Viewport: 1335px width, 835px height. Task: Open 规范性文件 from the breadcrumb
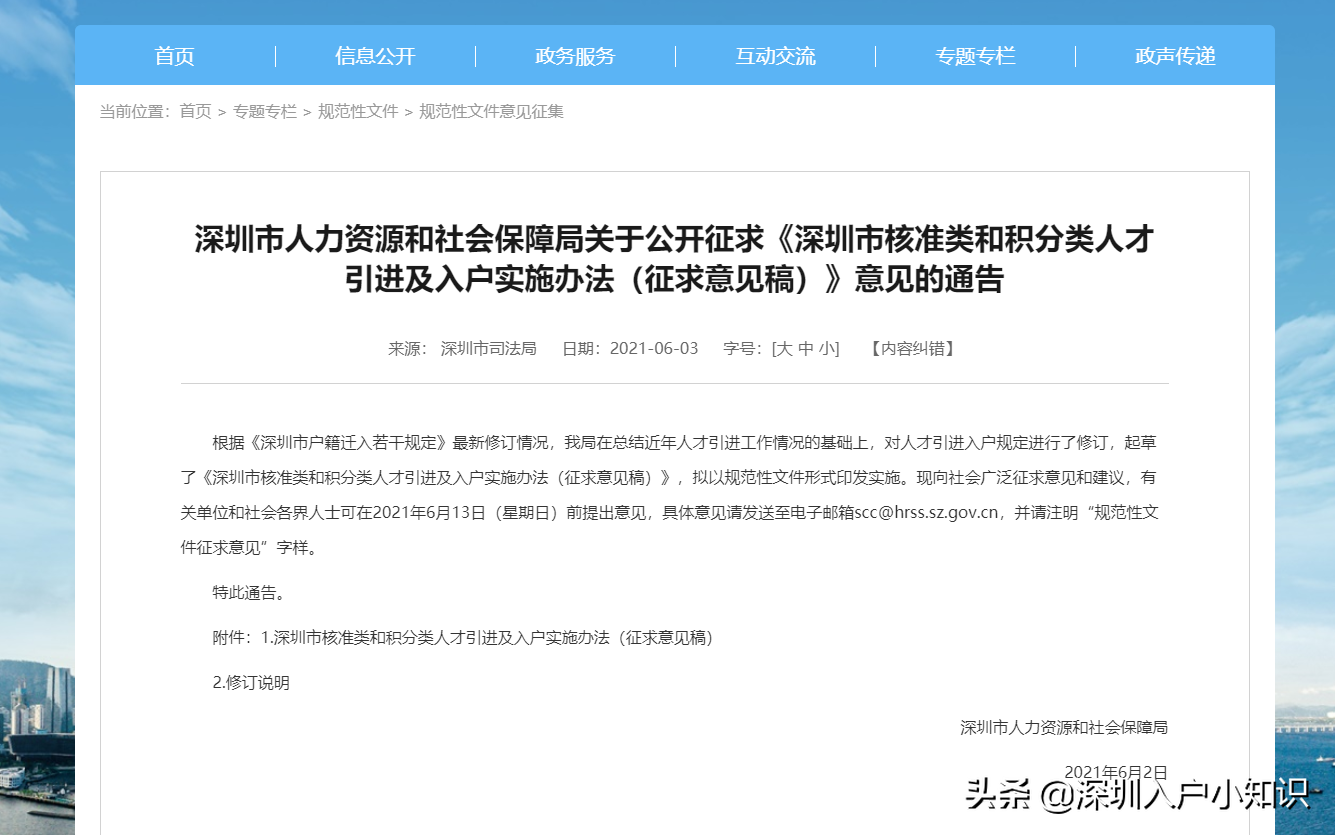[x=359, y=112]
